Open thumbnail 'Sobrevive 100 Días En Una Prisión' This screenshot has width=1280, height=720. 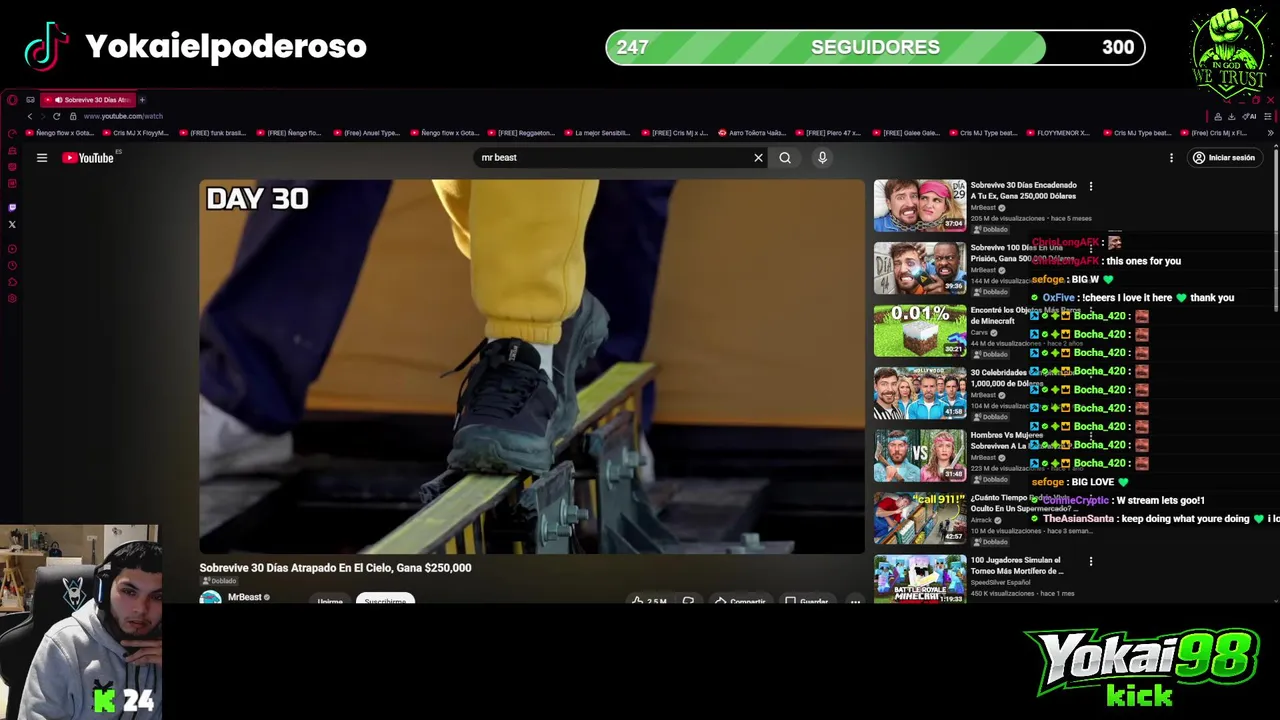920,268
